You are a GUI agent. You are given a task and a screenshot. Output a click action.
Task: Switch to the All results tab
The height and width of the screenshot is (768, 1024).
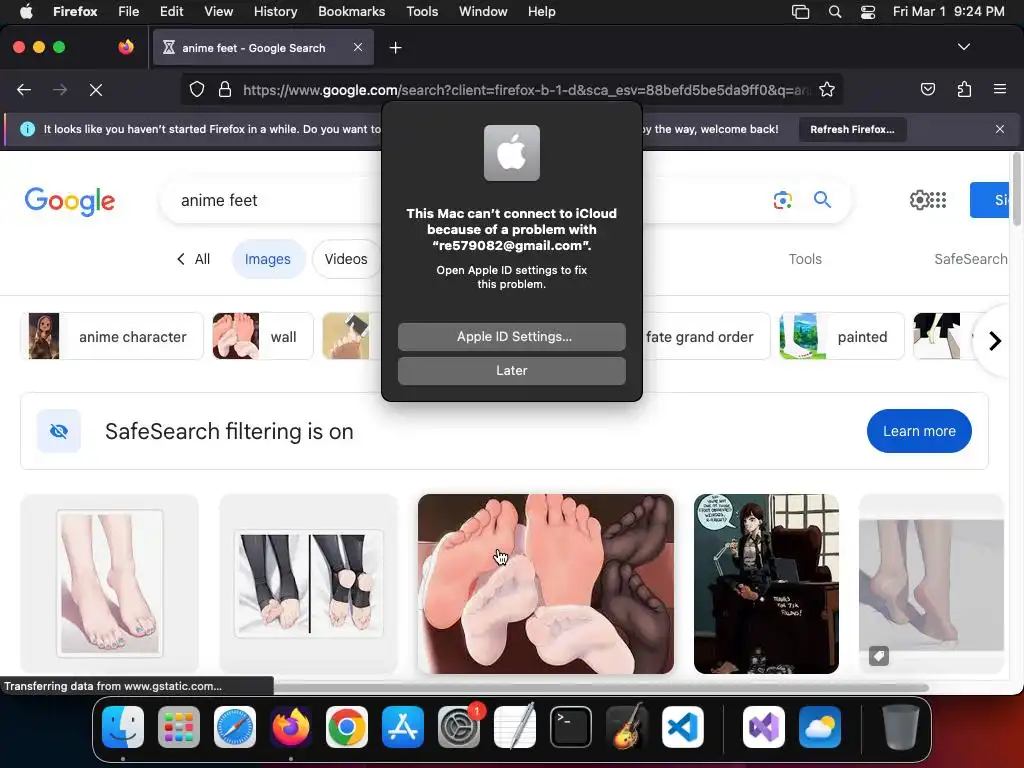point(193,259)
